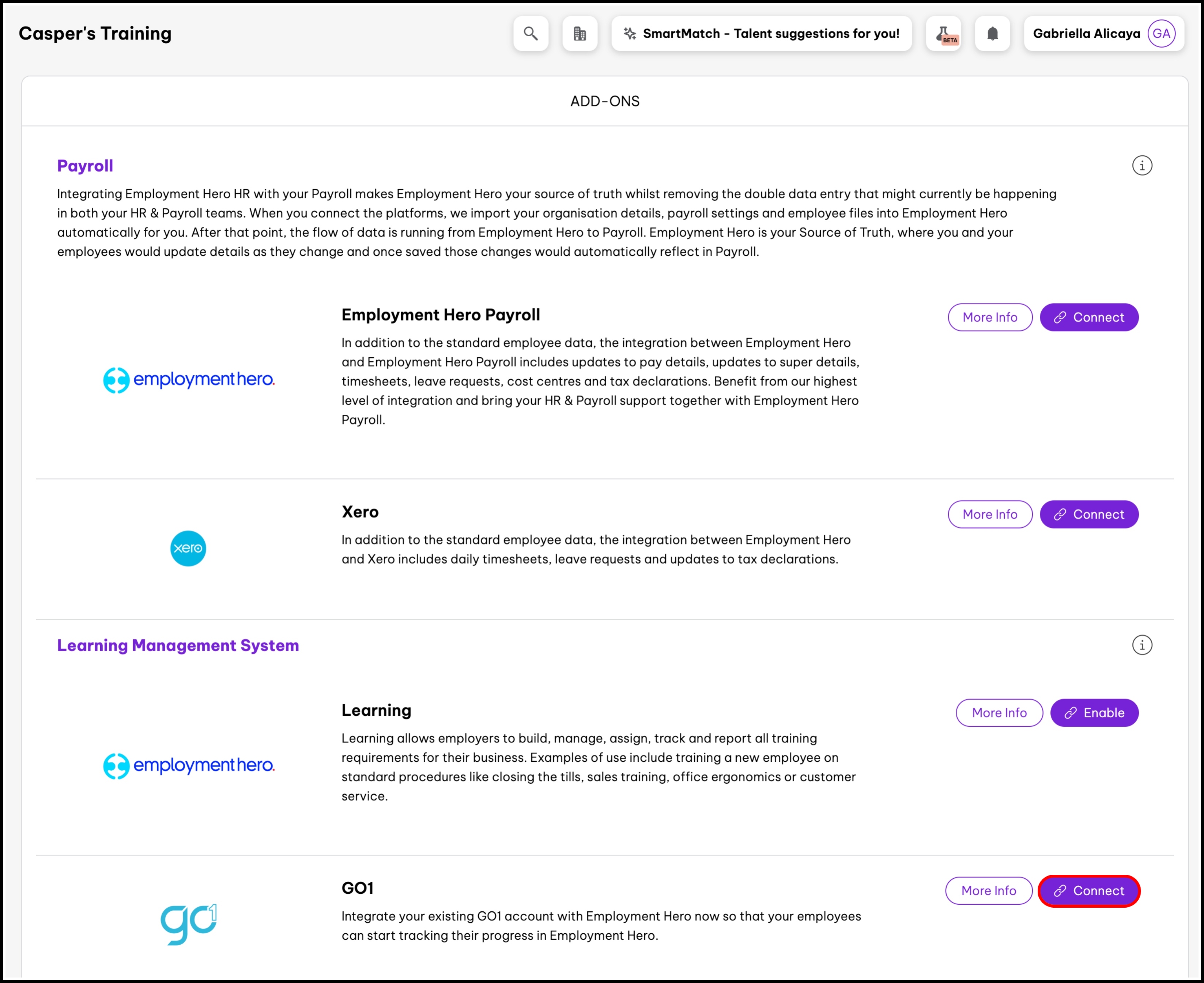Click the Employment Hero Payroll logo
The height and width of the screenshot is (983, 1204).
coord(189,379)
